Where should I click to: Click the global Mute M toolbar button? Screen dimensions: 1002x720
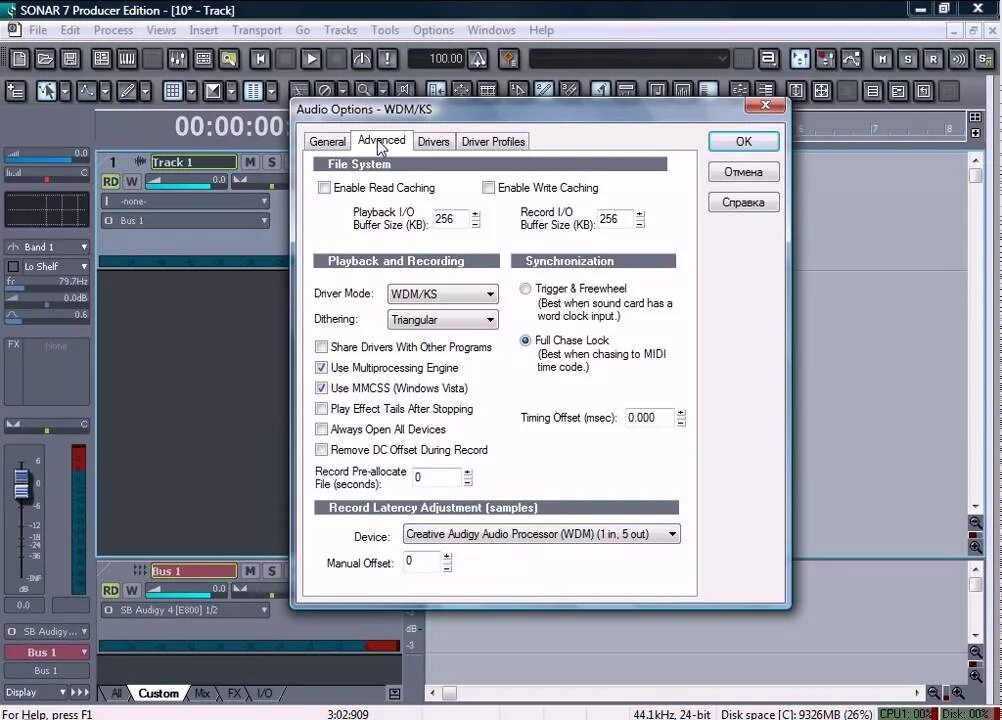883,59
